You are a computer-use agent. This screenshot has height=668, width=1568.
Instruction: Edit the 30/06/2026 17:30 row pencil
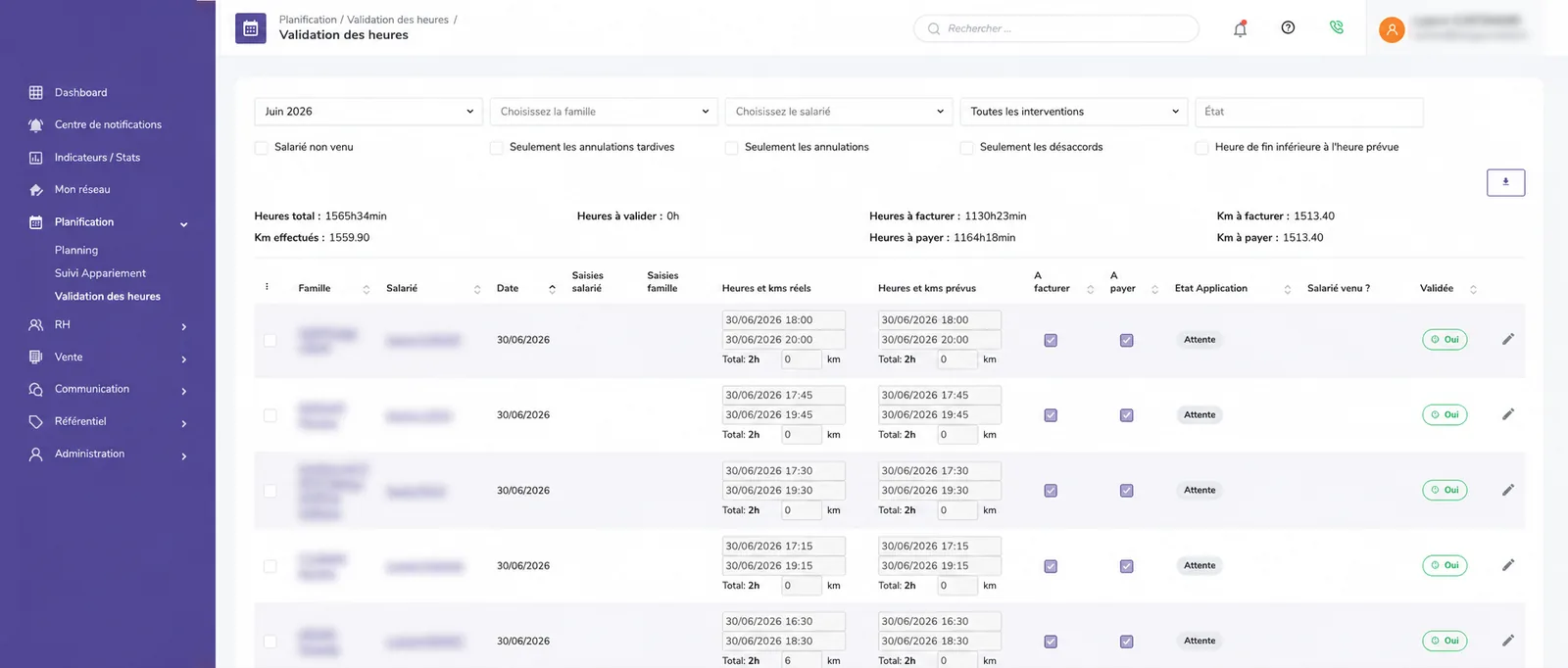click(1508, 490)
